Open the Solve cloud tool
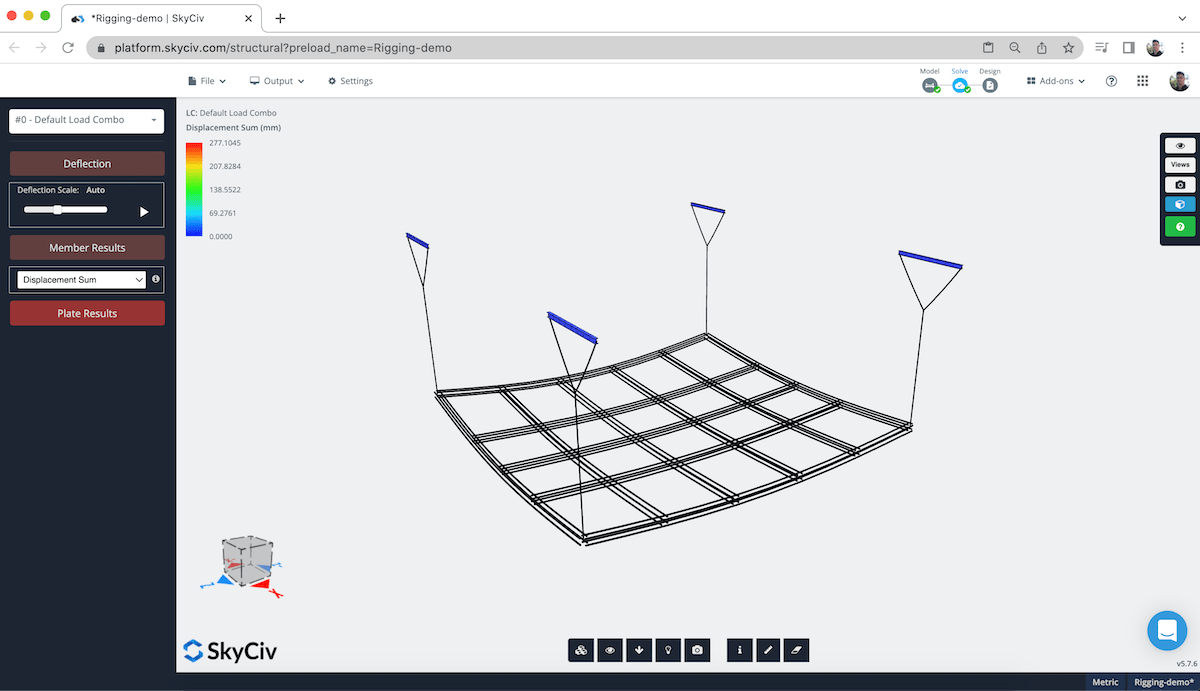The height and width of the screenshot is (691, 1200). click(x=960, y=85)
